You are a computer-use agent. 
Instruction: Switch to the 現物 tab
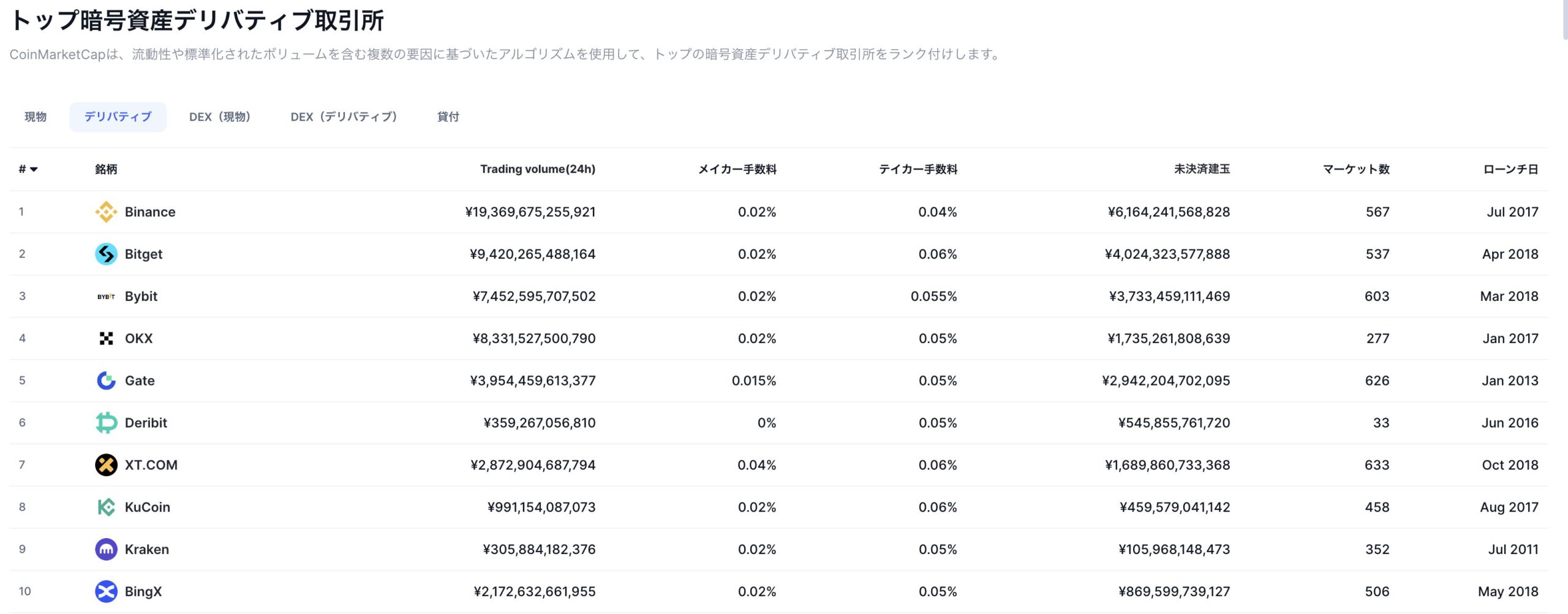(36, 117)
